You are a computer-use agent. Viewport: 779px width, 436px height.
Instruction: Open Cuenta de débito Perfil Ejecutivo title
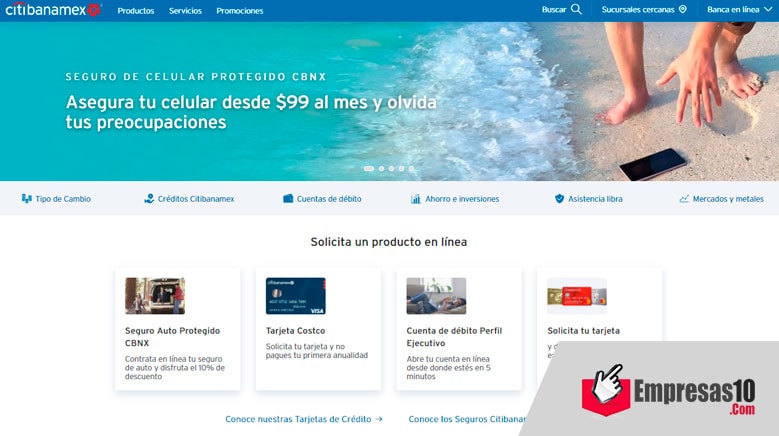[x=455, y=337]
